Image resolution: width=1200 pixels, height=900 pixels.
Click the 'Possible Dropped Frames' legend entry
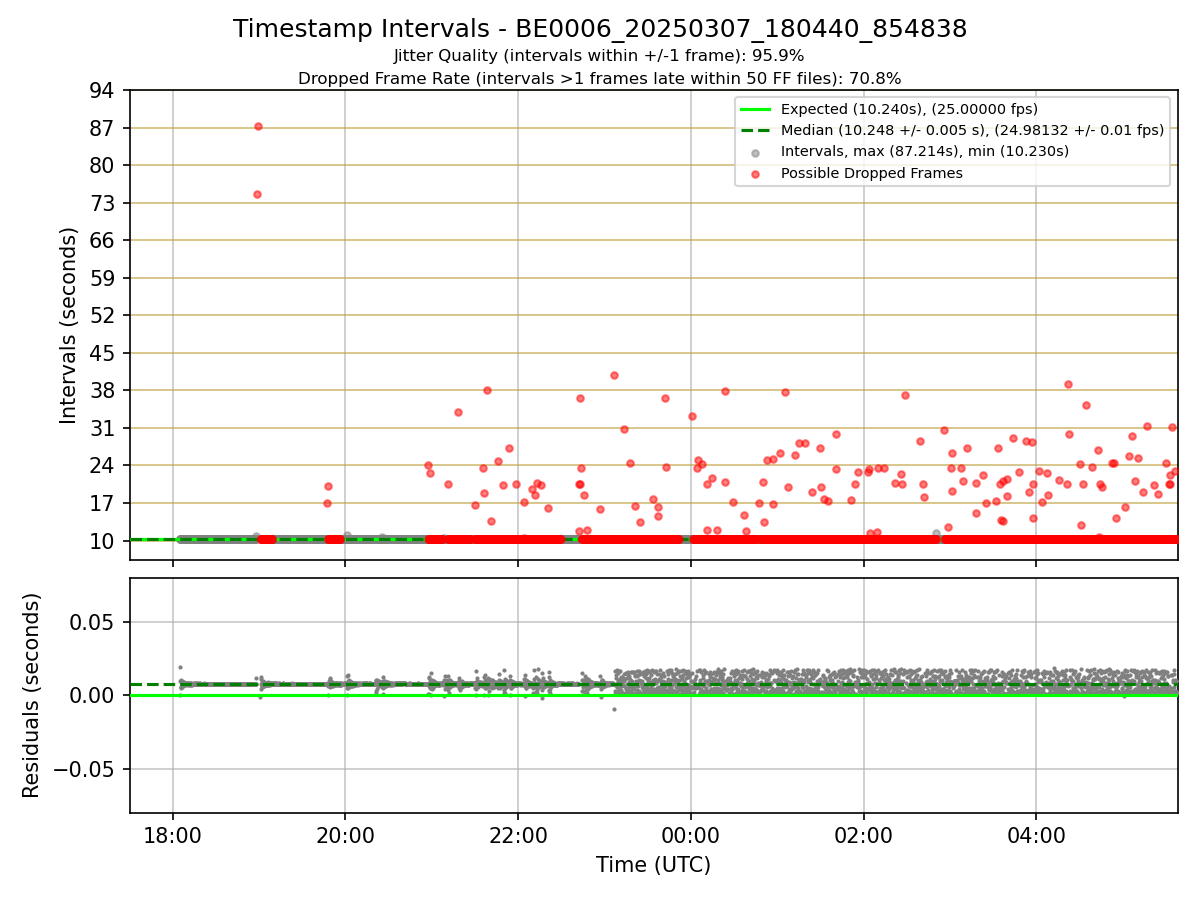872,173
